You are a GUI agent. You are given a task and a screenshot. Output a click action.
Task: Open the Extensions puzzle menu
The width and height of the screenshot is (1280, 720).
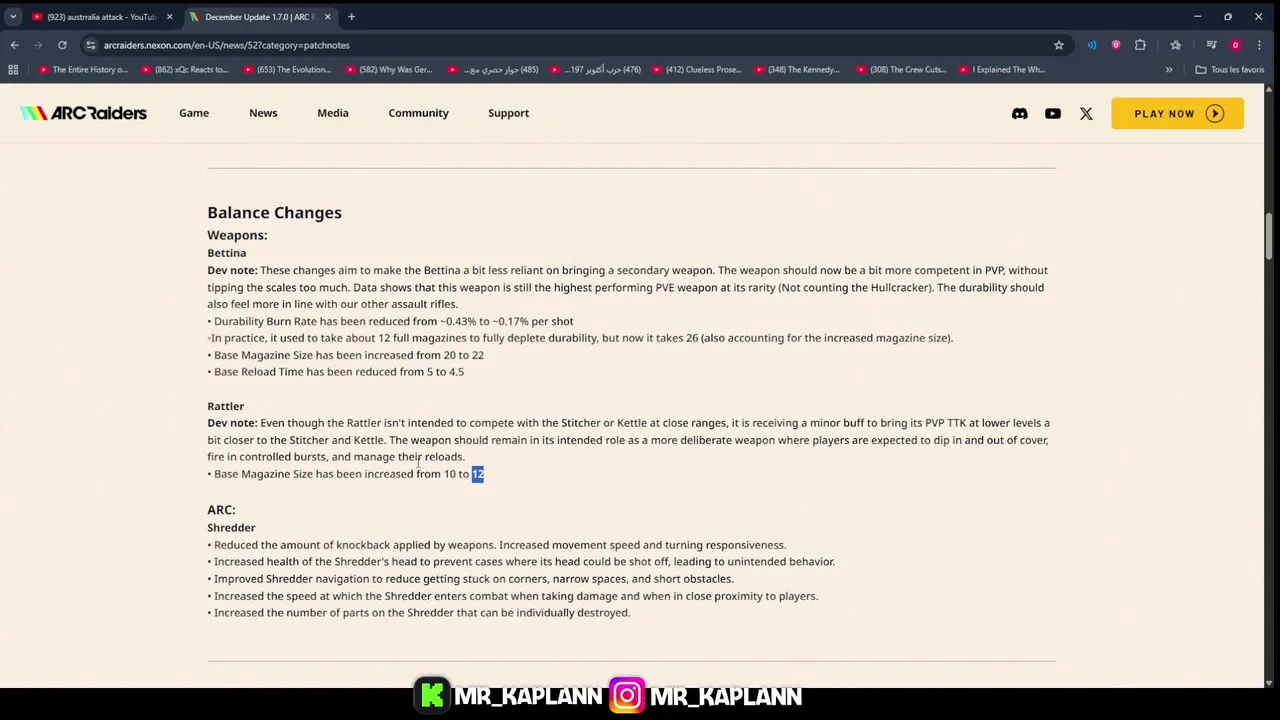click(1140, 45)
